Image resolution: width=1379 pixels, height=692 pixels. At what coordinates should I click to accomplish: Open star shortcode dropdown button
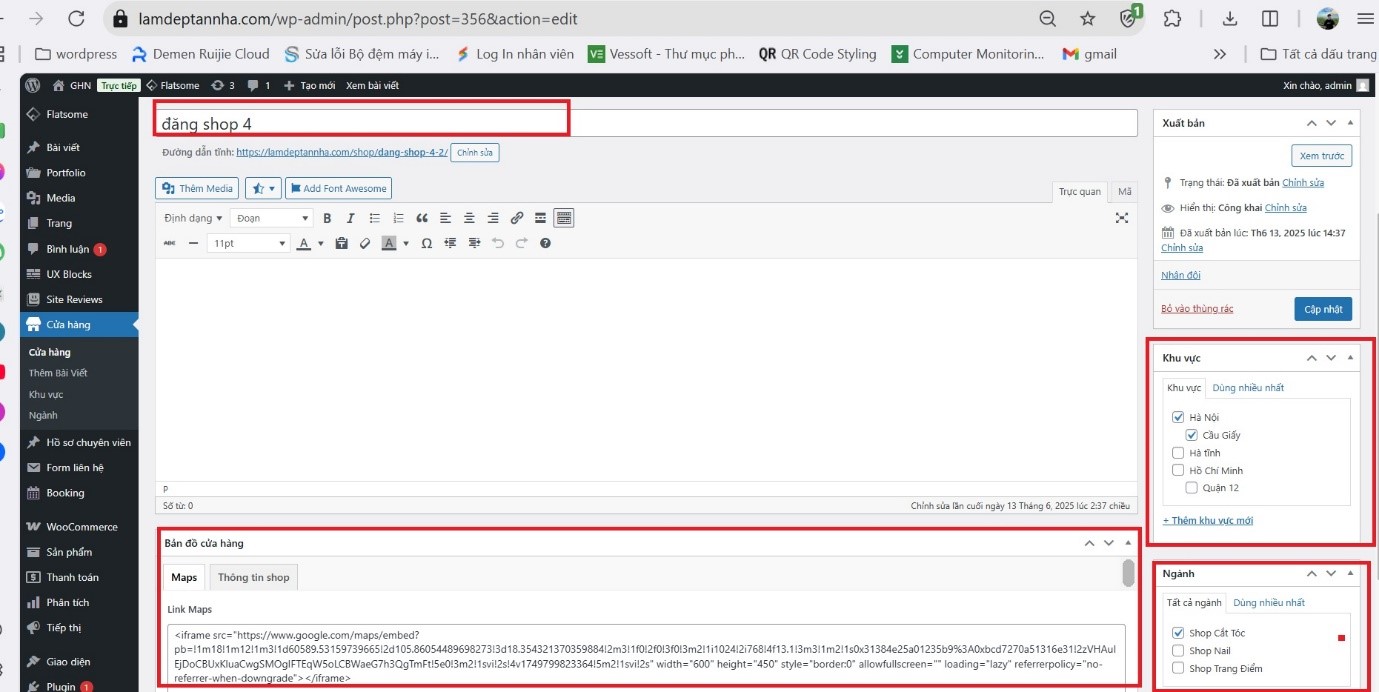click(x=264, y=188)
